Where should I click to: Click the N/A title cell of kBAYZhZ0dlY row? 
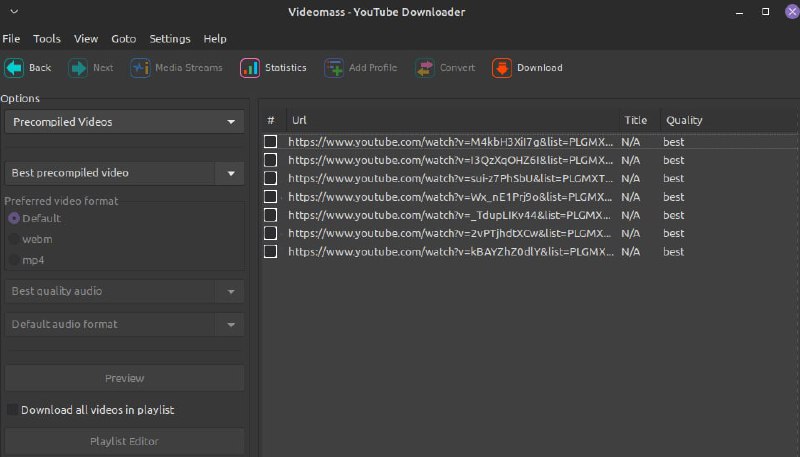click(x=631, y=252)
